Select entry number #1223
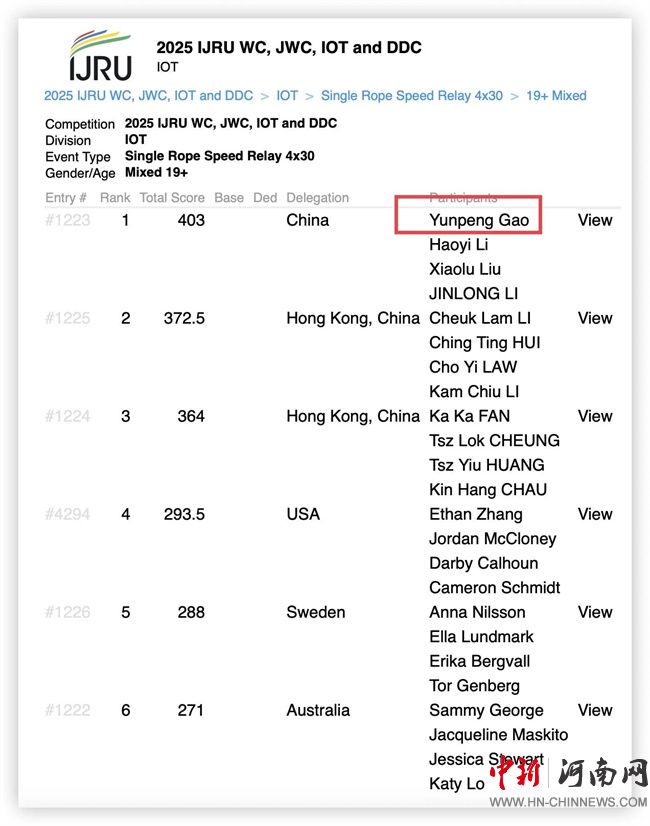Screen dimensions: 650x826 click(67, 220)
